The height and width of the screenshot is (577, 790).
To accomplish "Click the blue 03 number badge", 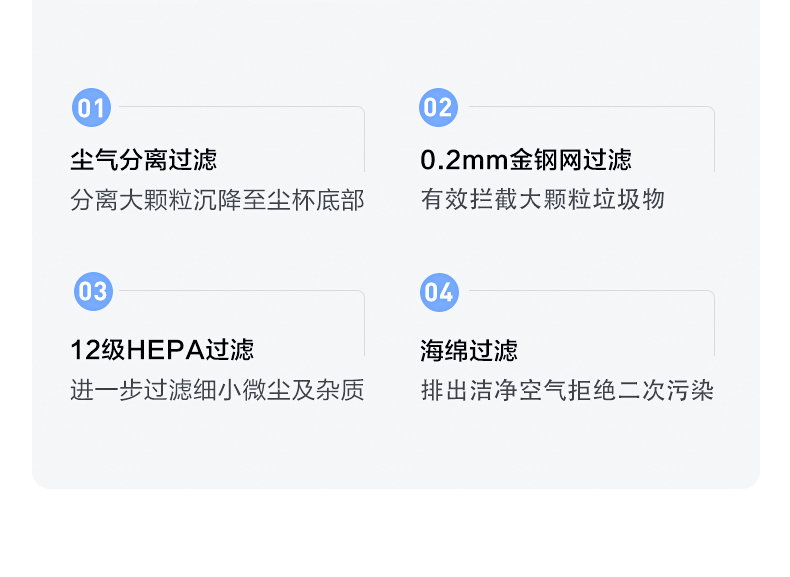I will pos(92,292).
